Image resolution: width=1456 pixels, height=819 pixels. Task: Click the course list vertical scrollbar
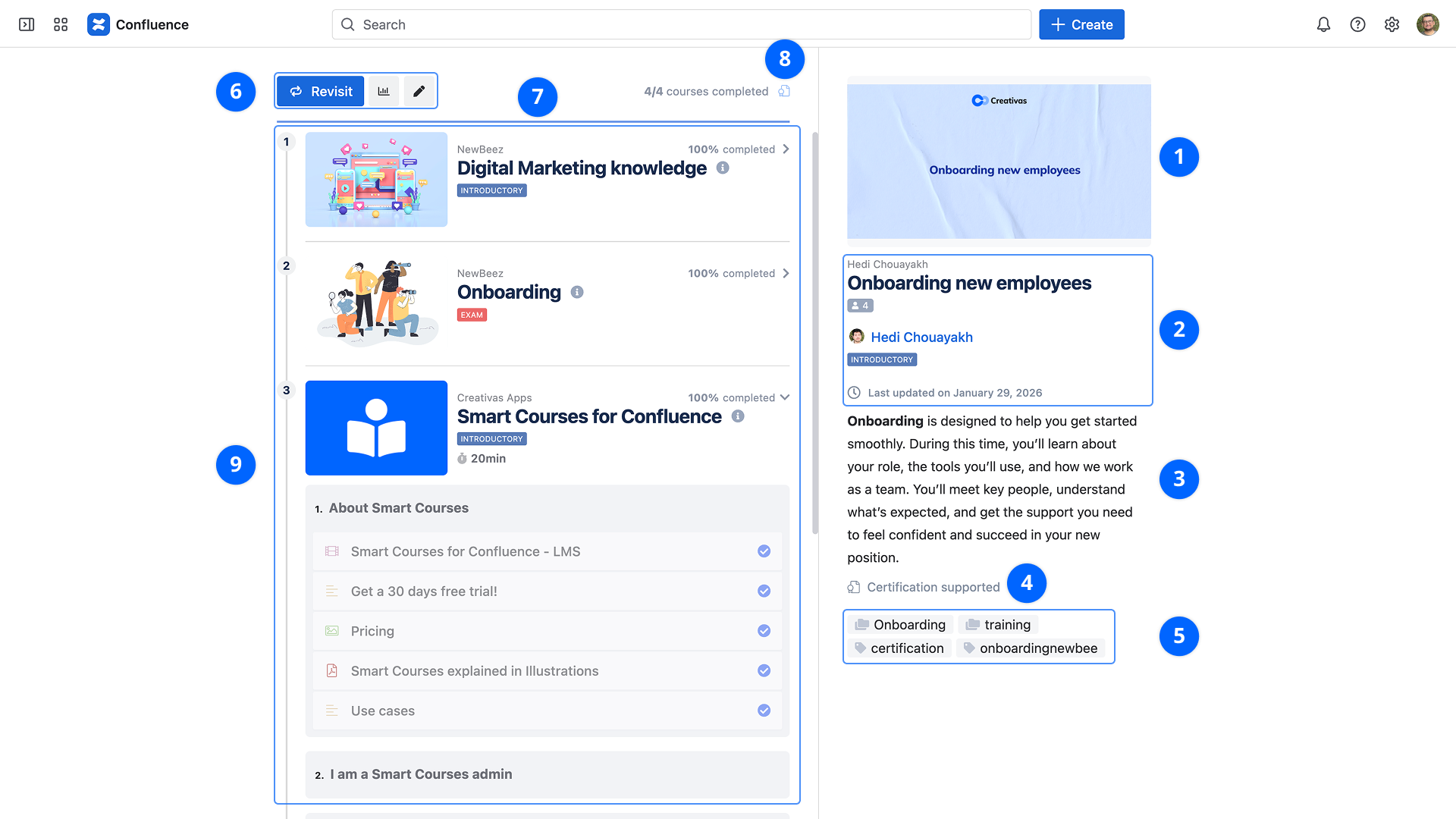tap(815, 334)
